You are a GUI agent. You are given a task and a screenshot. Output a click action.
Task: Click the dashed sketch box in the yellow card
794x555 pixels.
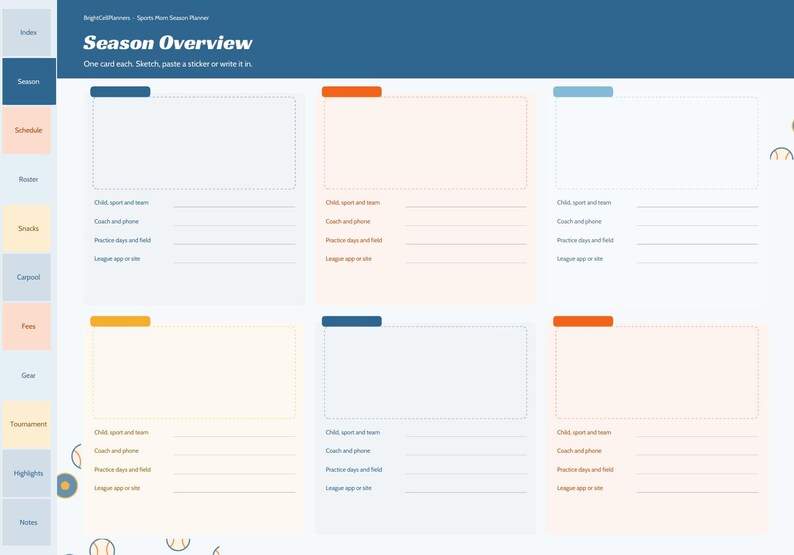click(194, 373)
